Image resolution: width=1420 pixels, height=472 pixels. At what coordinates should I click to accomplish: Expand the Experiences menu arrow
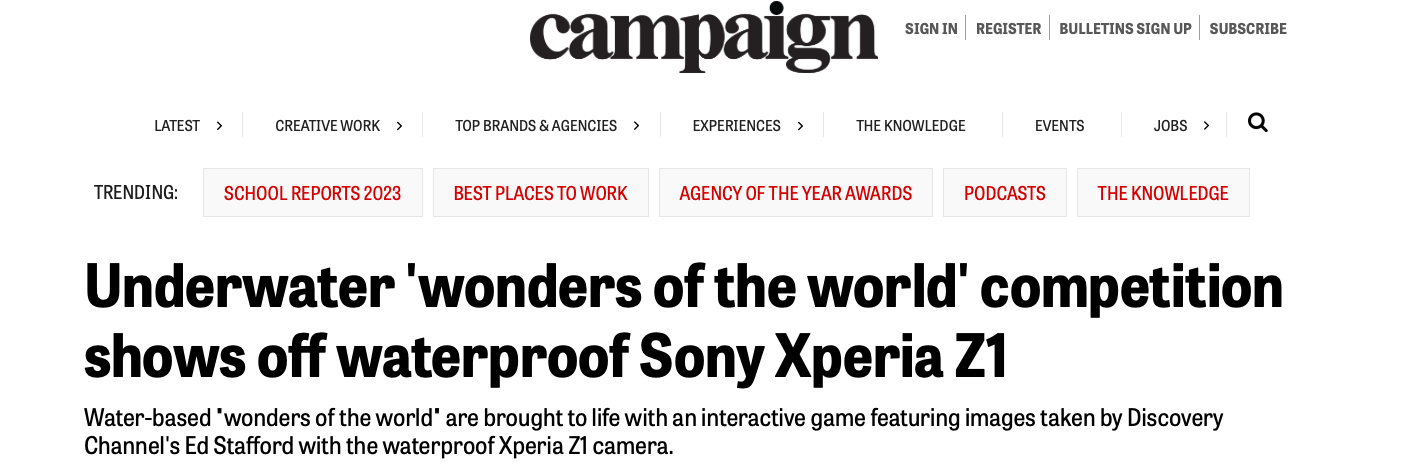tap(800, 126)
